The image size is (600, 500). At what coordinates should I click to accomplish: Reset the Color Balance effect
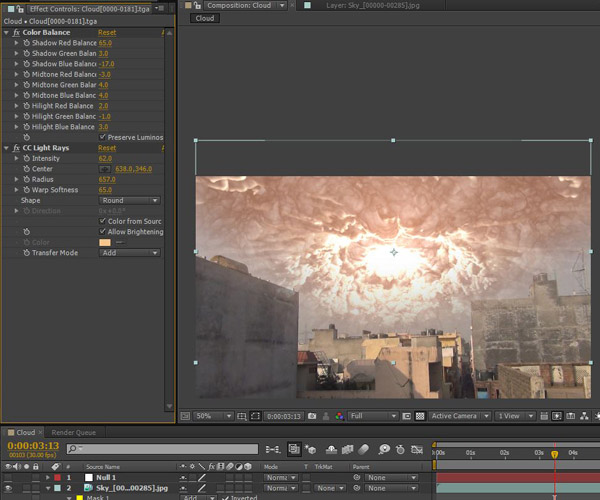click(x=106, y=32)
